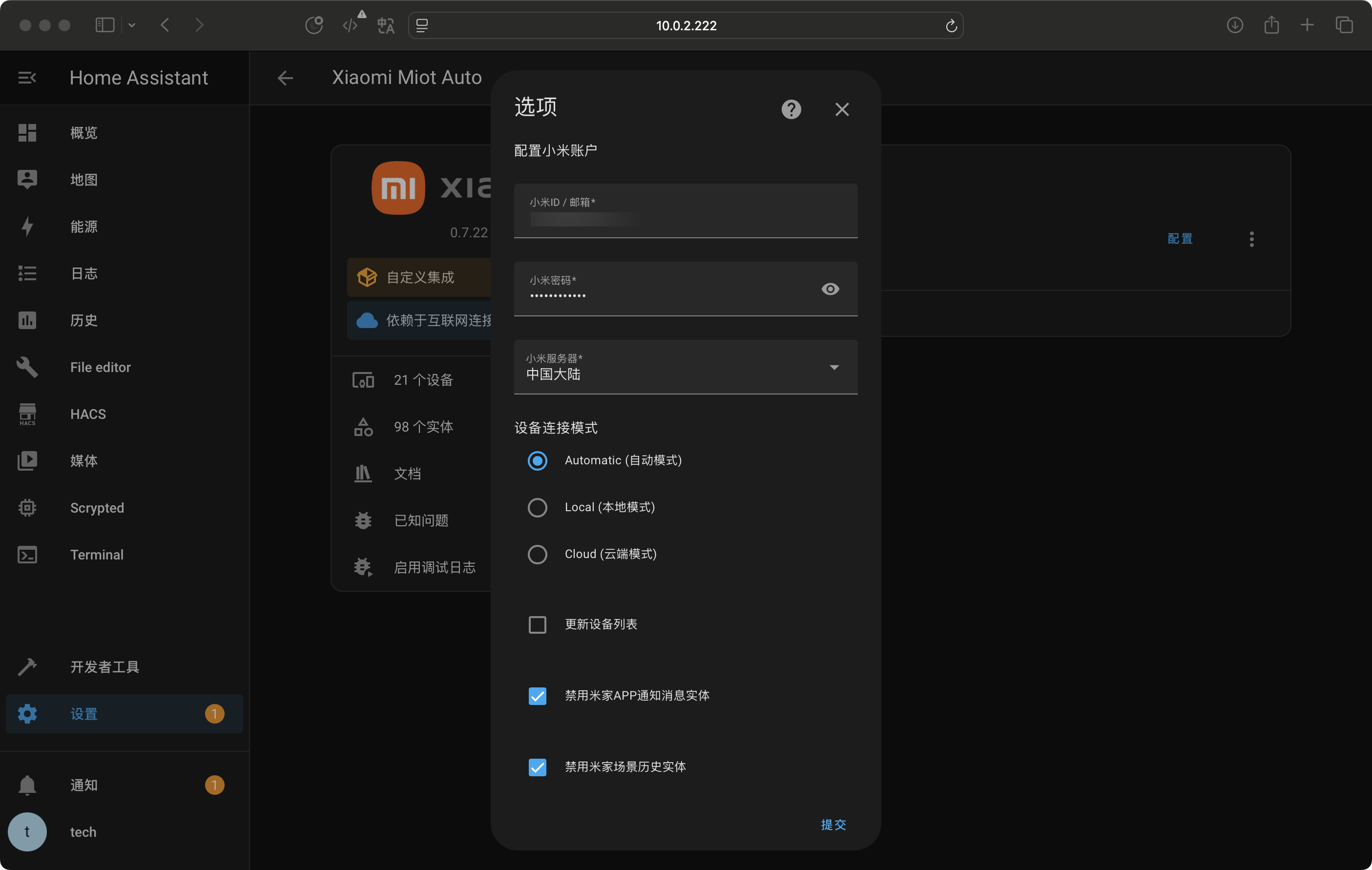1372x870 pixels.
Task: Click the 小米ID / 邮箱 input field
Action: point(686,210)
